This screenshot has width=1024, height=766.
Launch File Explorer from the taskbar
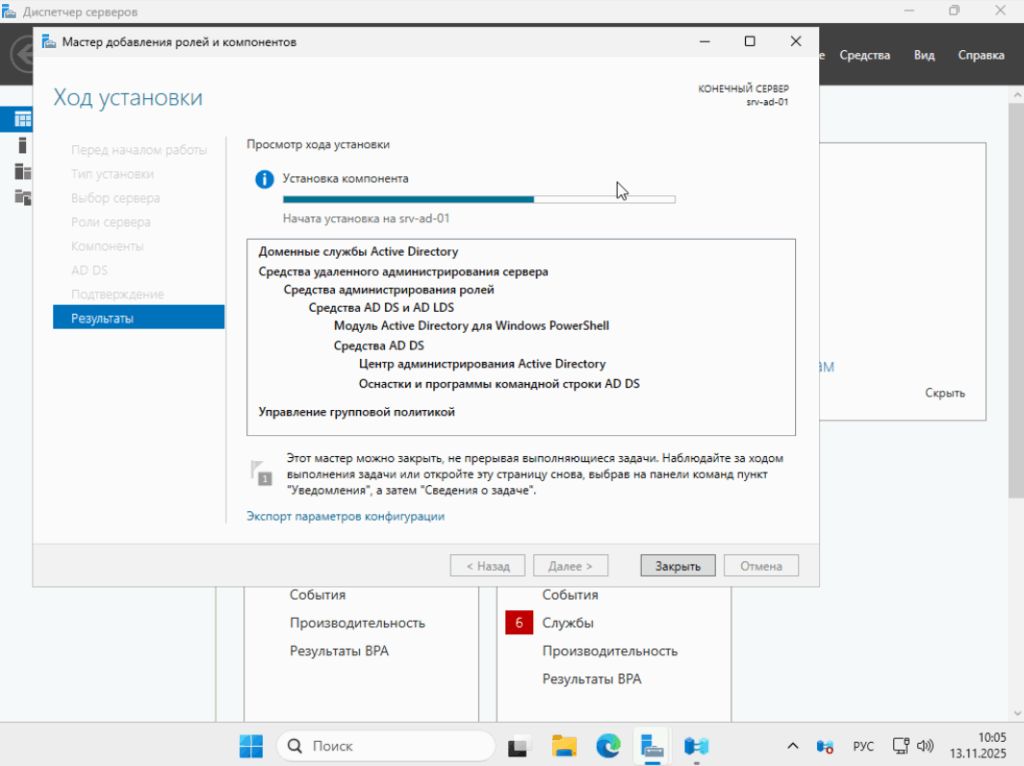pos(564,746)
